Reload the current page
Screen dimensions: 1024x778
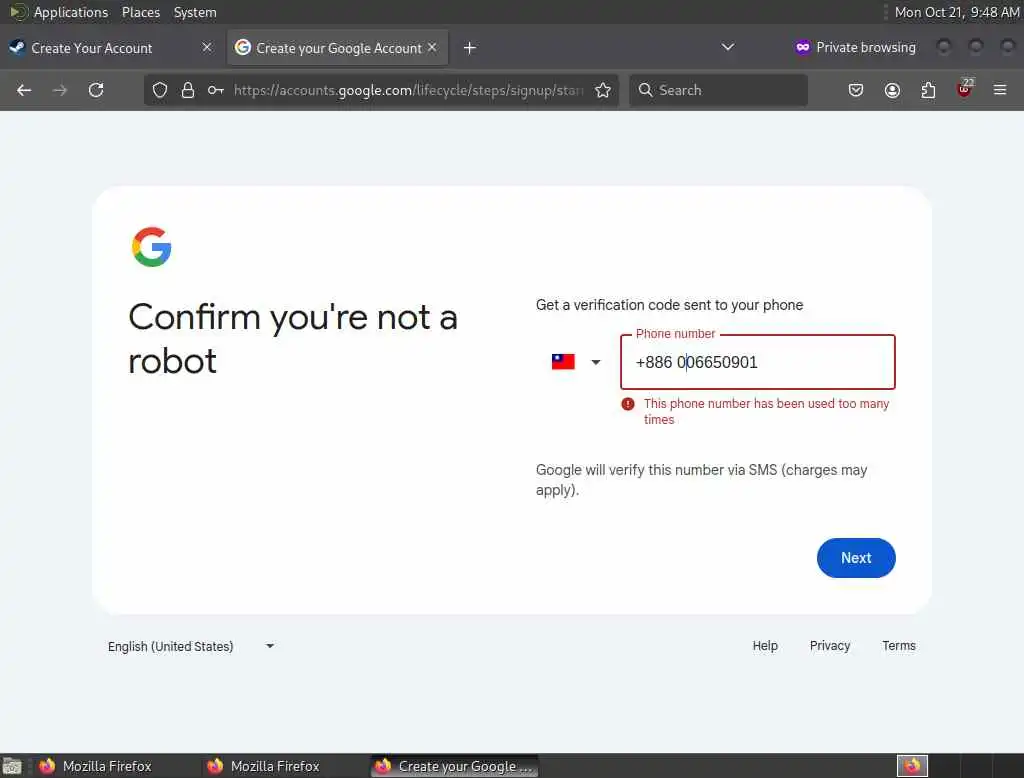[96, 90]
